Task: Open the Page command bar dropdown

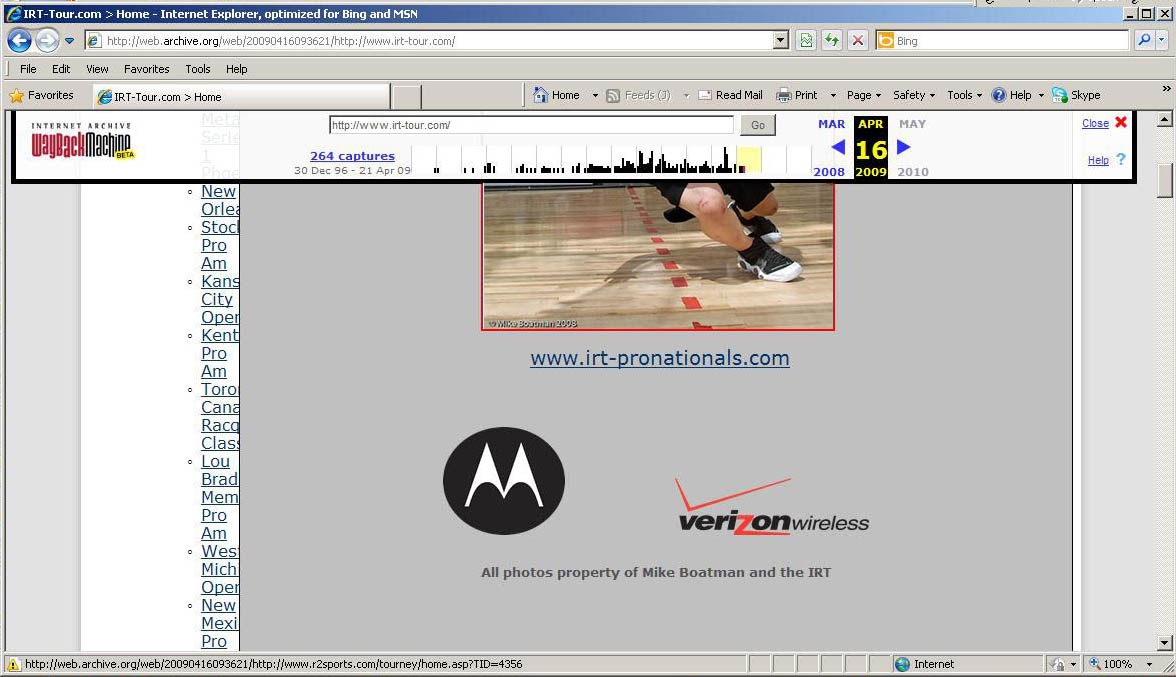Action: pos(864,95)
